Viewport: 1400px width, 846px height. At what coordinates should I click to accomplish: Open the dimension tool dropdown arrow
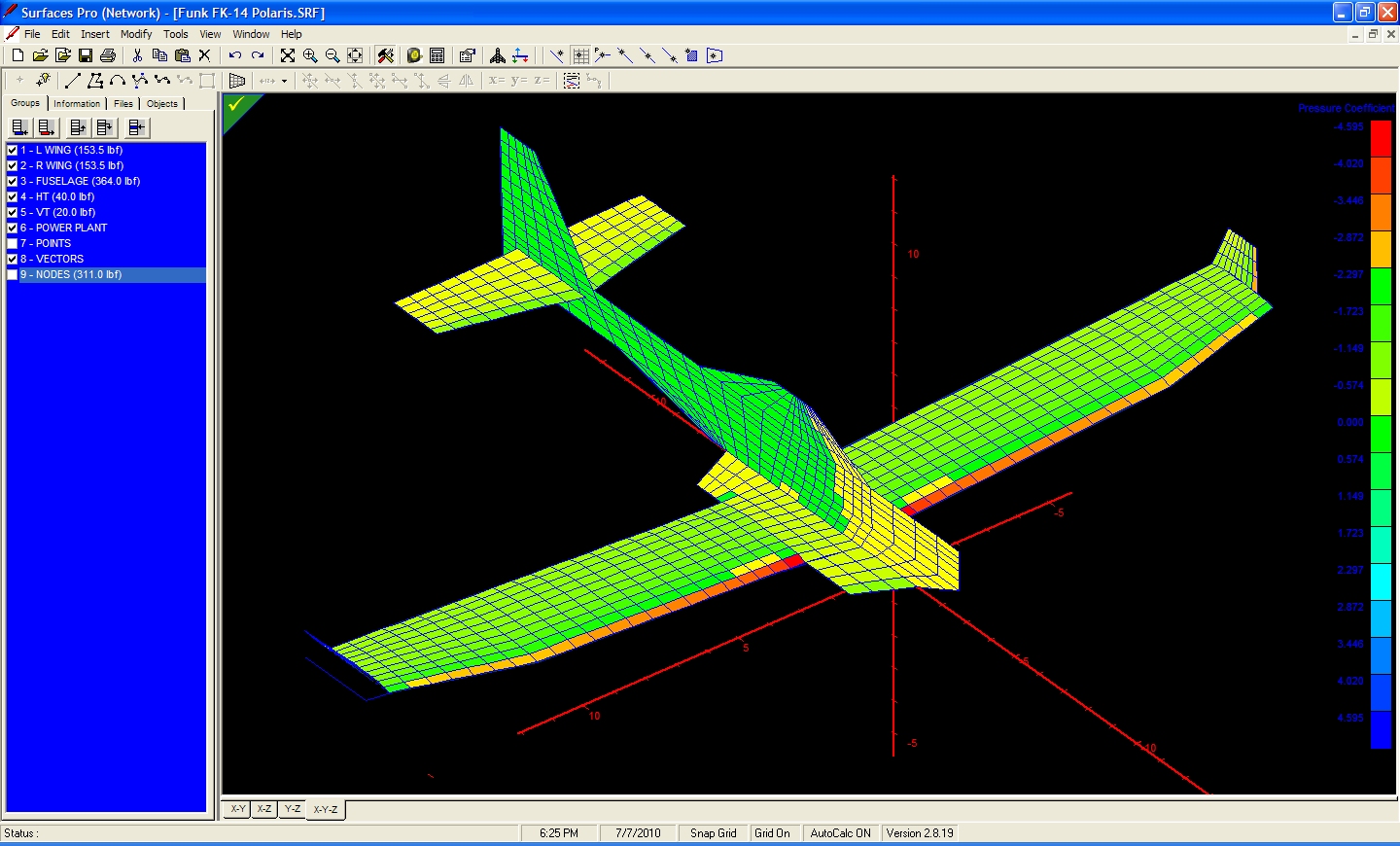284,81
